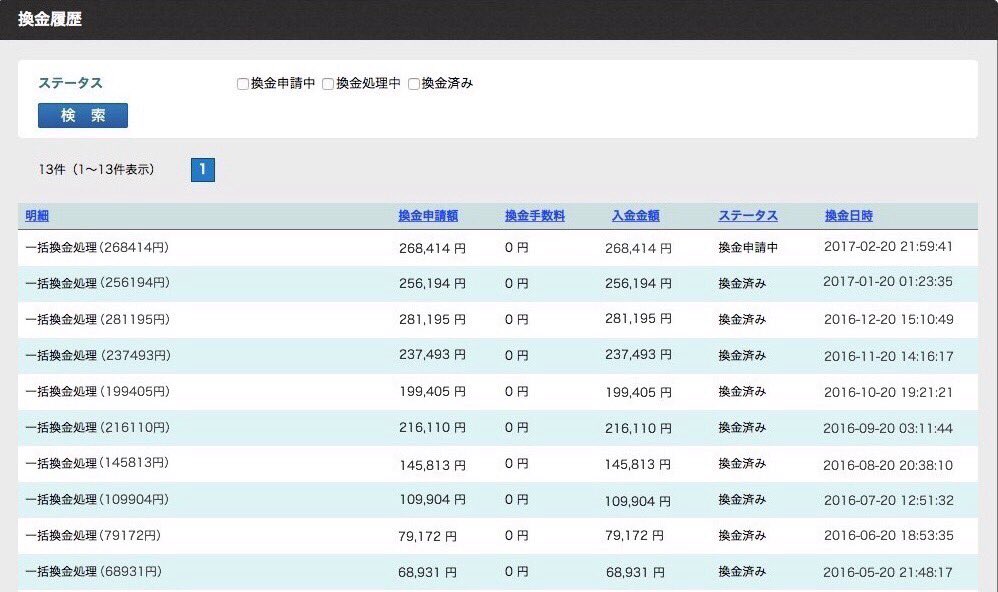This screenshot has width=998, height=592.
Task: Open the 一括換金処理 (268414円) detail row
Action: (97, 246)
